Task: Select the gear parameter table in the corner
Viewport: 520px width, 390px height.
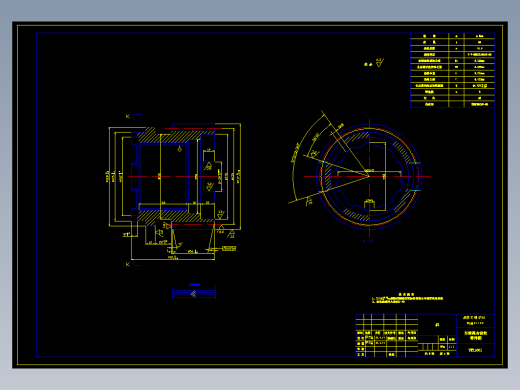Action: 452,70
